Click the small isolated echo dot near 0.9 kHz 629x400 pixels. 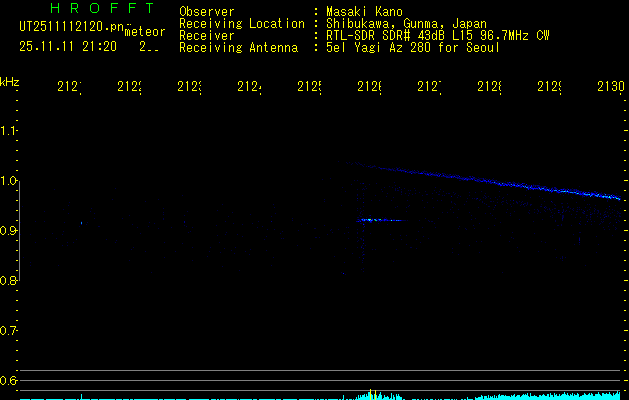tap(81, 223)
